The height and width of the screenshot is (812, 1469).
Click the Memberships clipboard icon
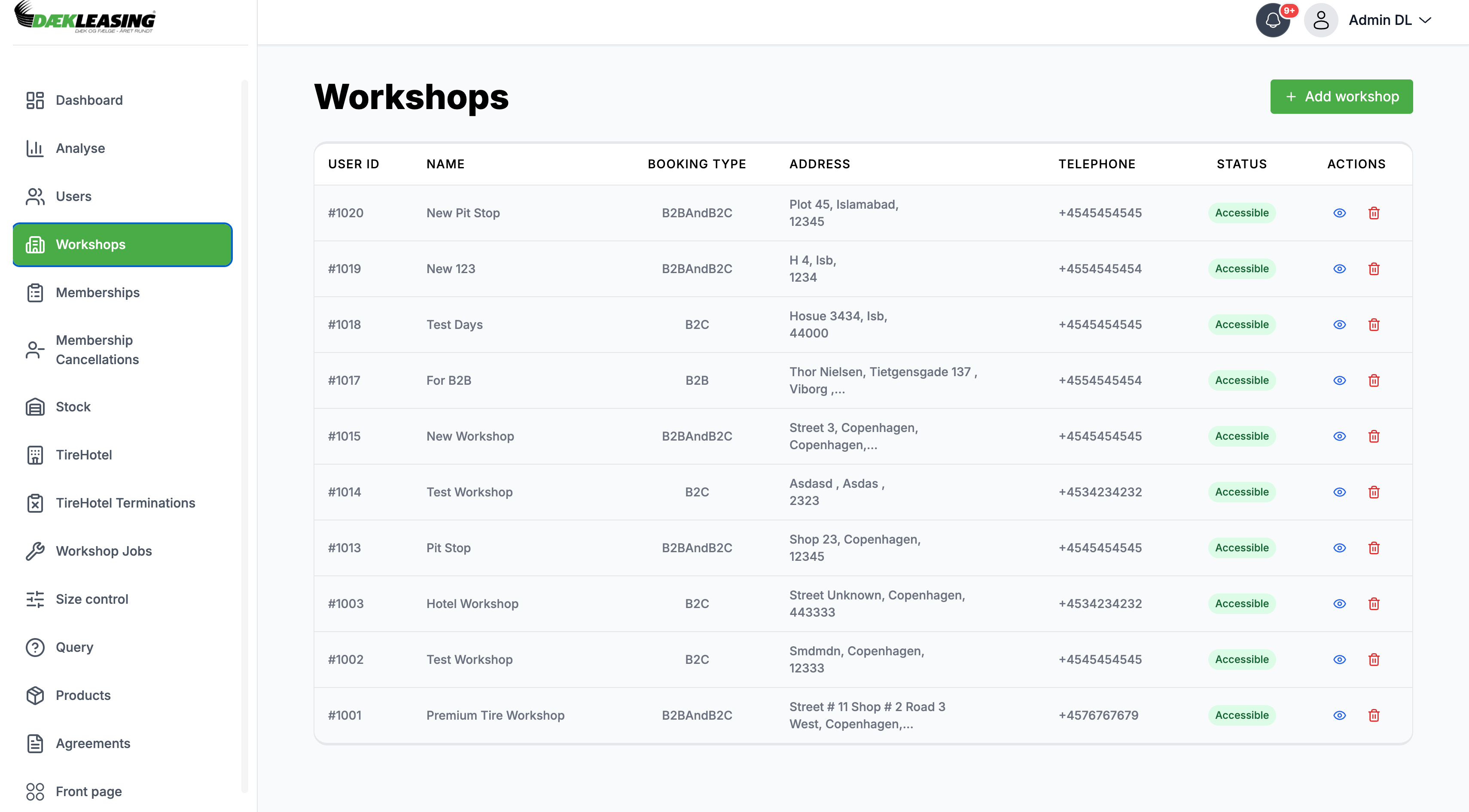[35, 292]
